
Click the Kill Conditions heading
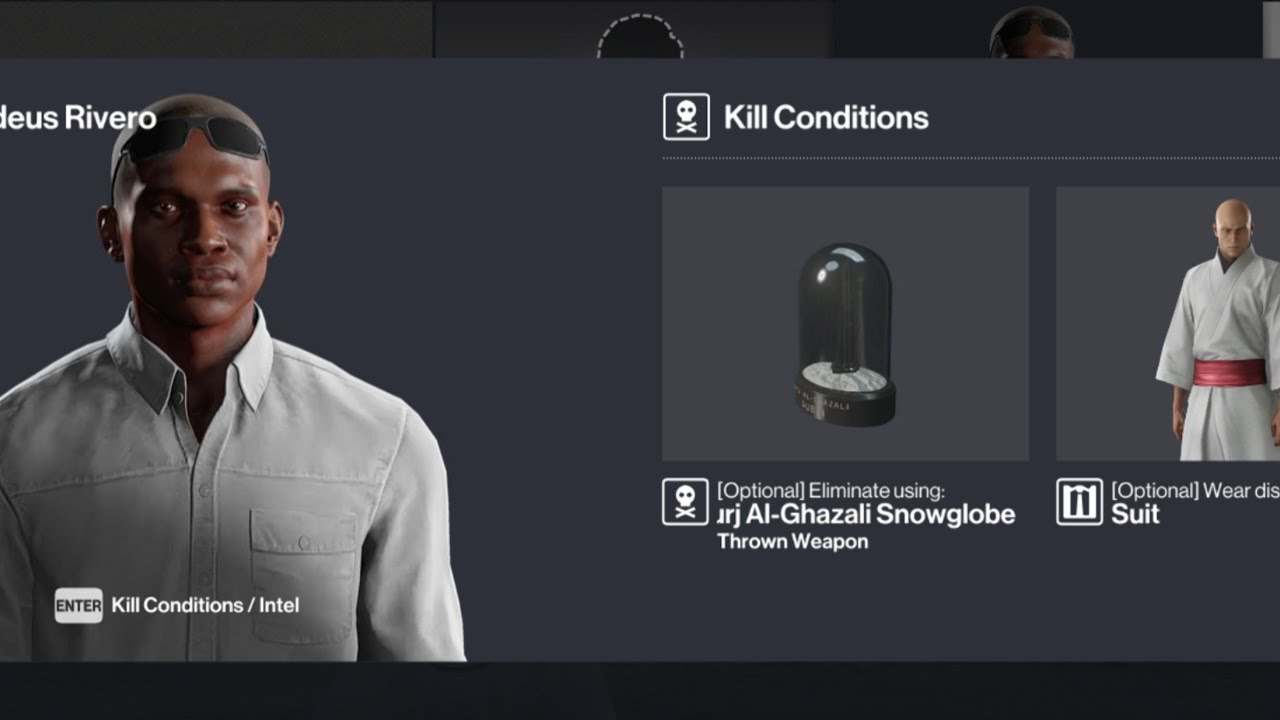click(x=826, y=118)
